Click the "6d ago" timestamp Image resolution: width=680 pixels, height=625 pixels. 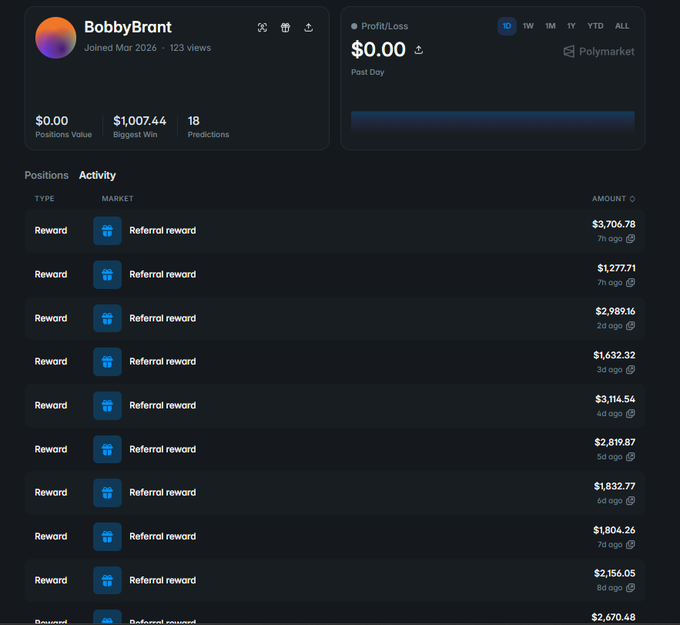pyautogui.click(x=609, y=501)
